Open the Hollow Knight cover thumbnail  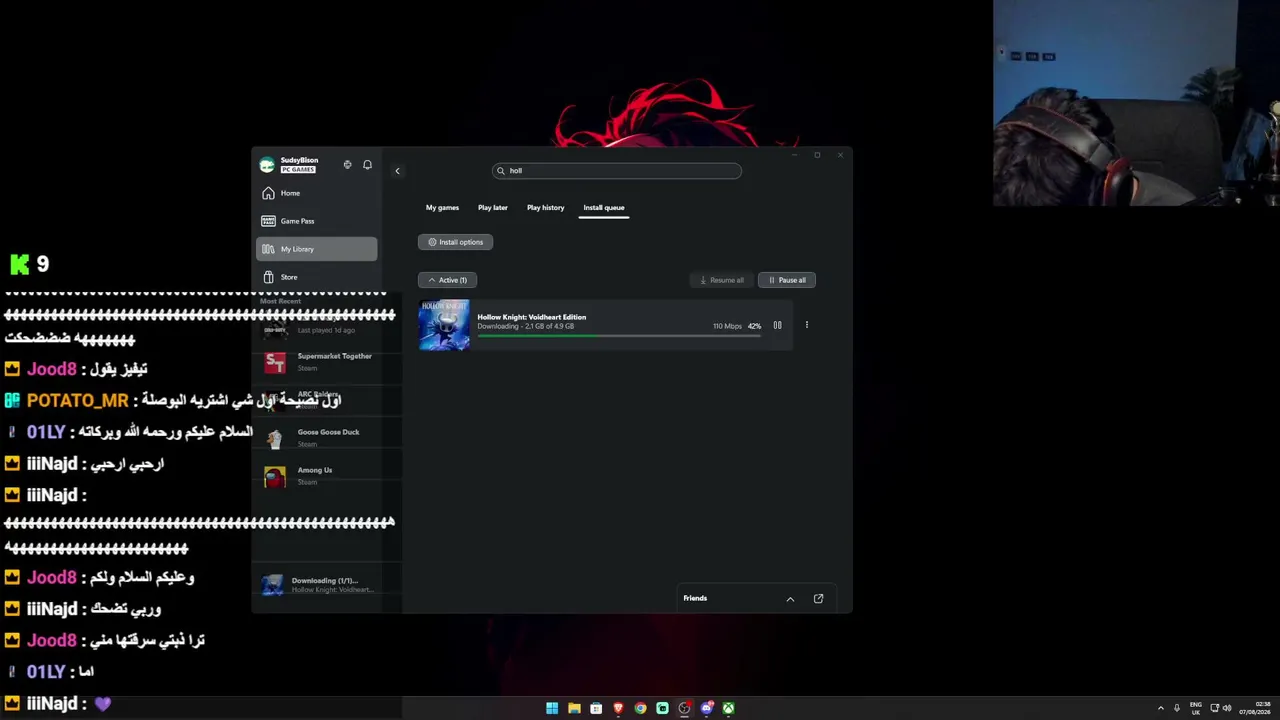(x=444, y=326)
